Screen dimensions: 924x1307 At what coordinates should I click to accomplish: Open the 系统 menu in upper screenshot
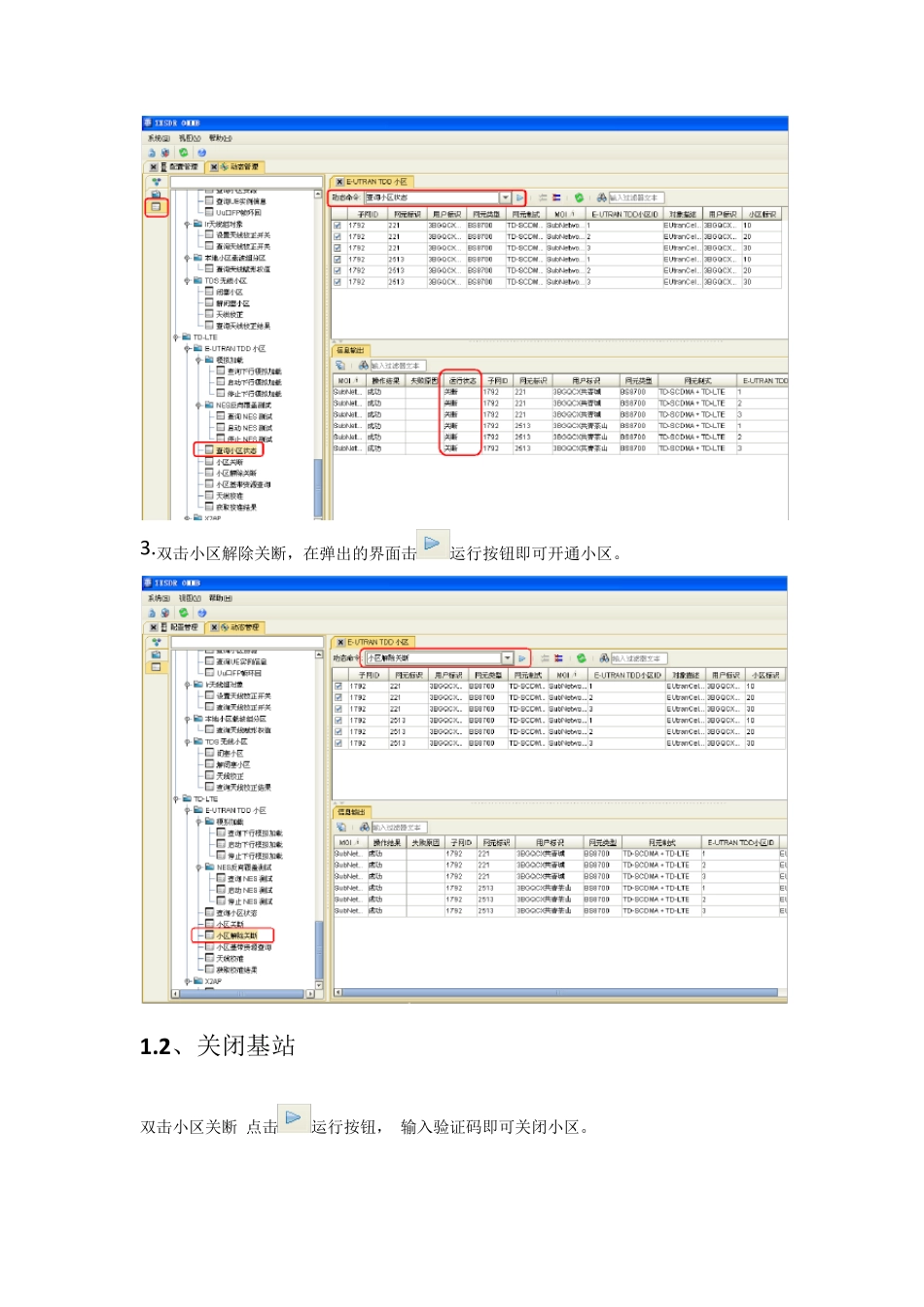pyautogui.click(x=159, y=138)
